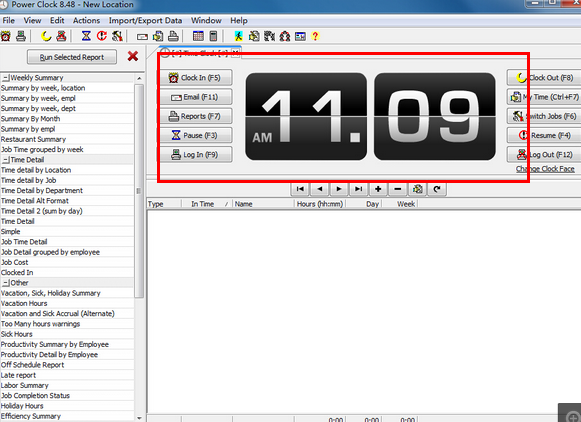The image size is (581, 422).
Task: Click the yellow question mark help icon
Action: 315,36
